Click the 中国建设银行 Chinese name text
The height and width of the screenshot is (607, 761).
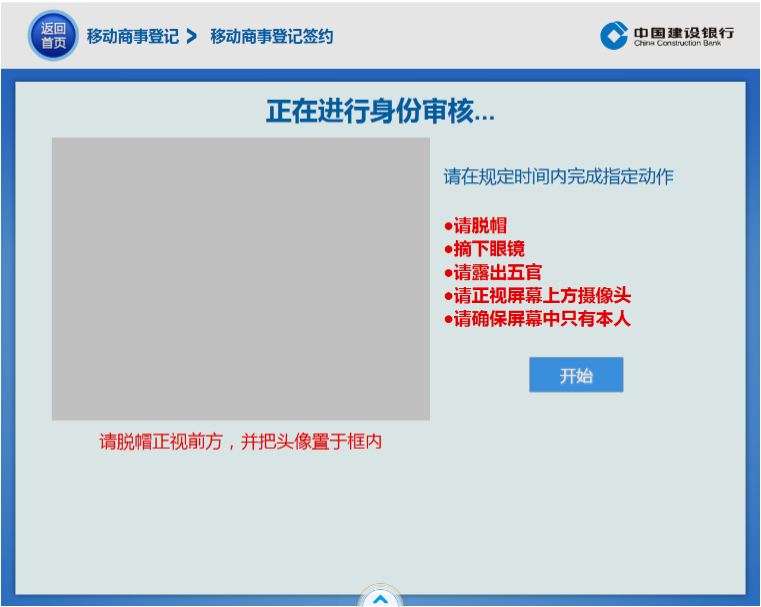(683, 31)
